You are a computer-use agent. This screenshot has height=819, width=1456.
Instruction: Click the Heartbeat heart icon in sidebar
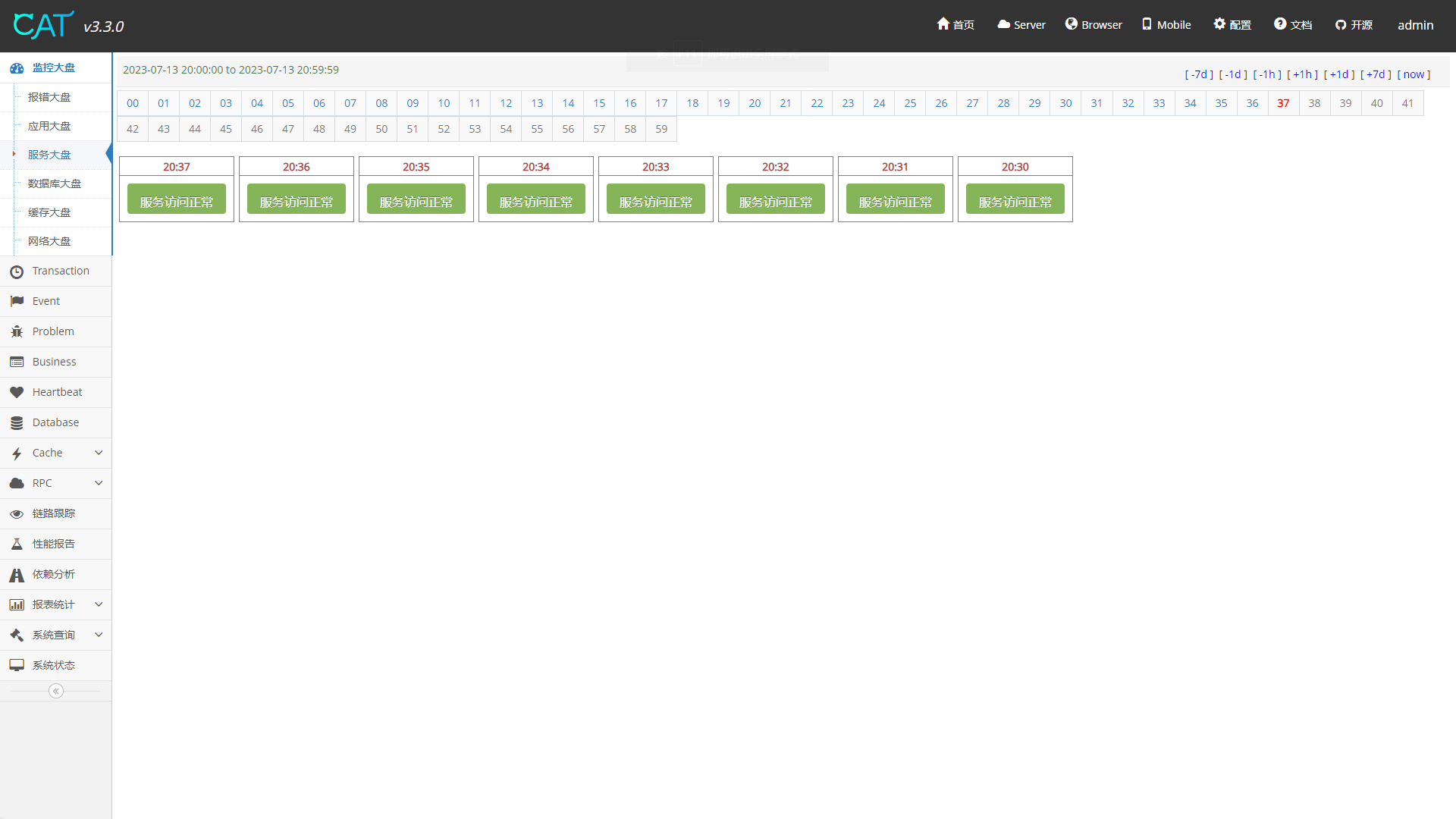tap(17, 392)
